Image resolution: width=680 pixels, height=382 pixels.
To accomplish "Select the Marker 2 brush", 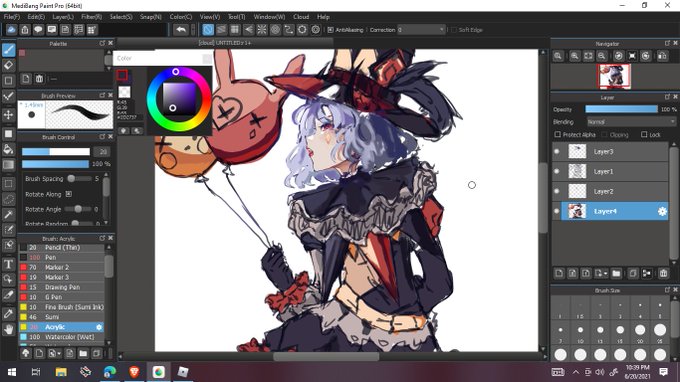I will (x=62, y=267).
